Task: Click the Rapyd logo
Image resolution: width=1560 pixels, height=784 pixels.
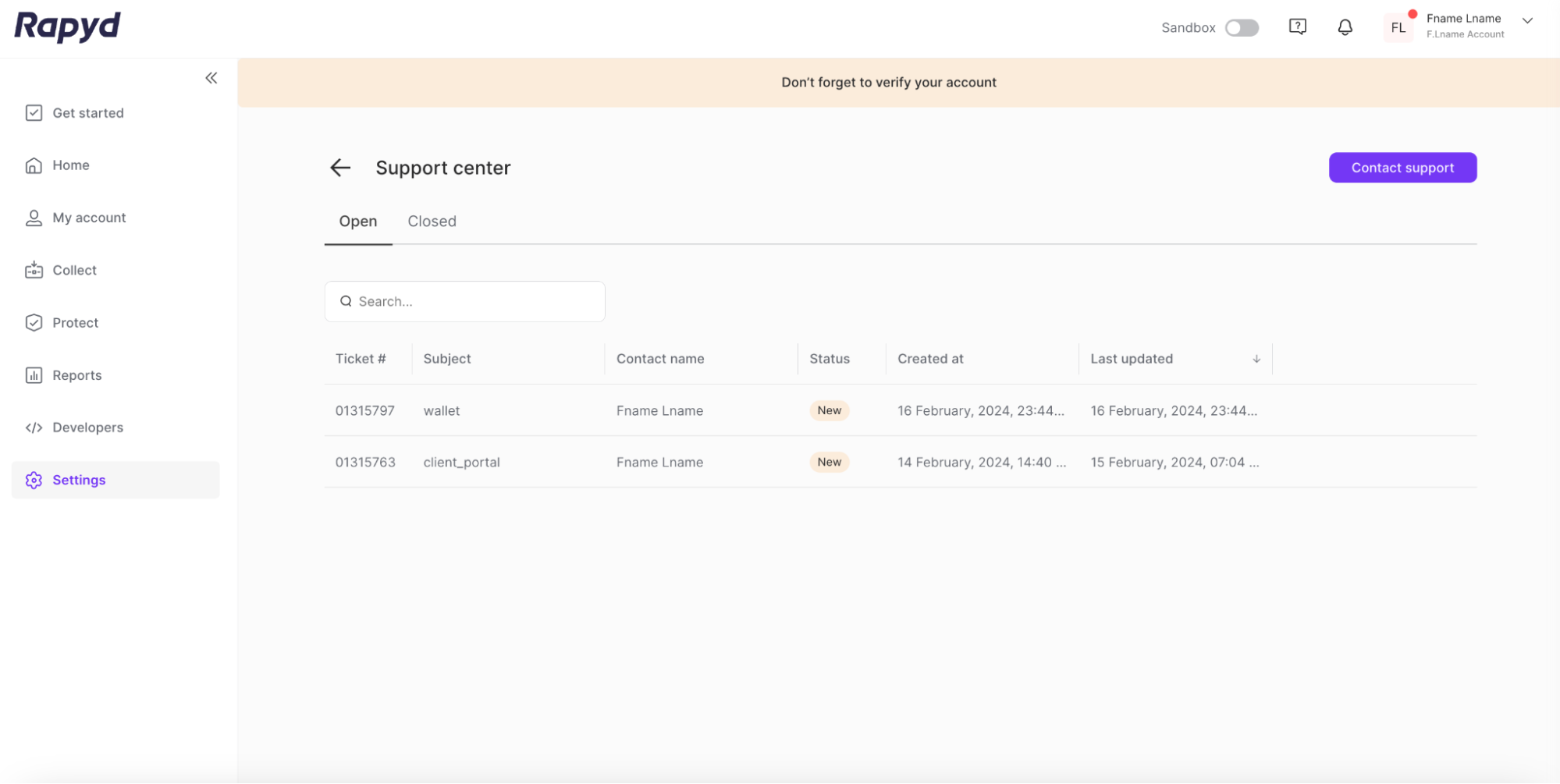Action: 66,27
